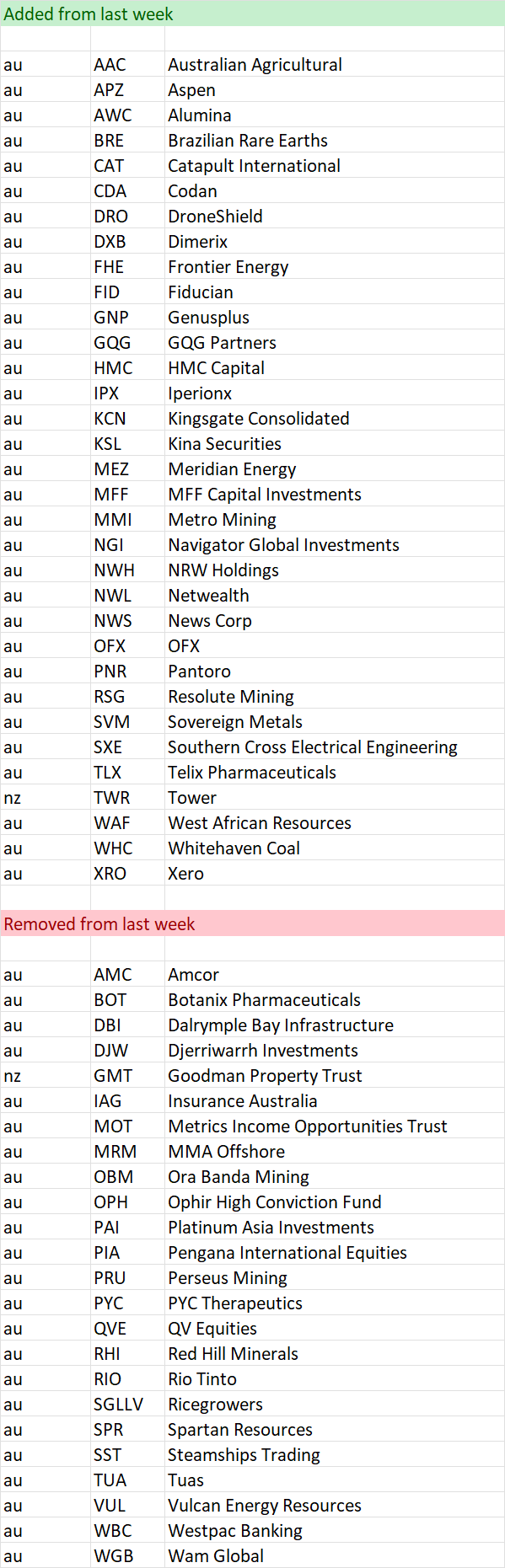Screen dimensions: 505x1568
Task: Select Southern Cross Electrical Engineering cell
Action: (335, 747)
